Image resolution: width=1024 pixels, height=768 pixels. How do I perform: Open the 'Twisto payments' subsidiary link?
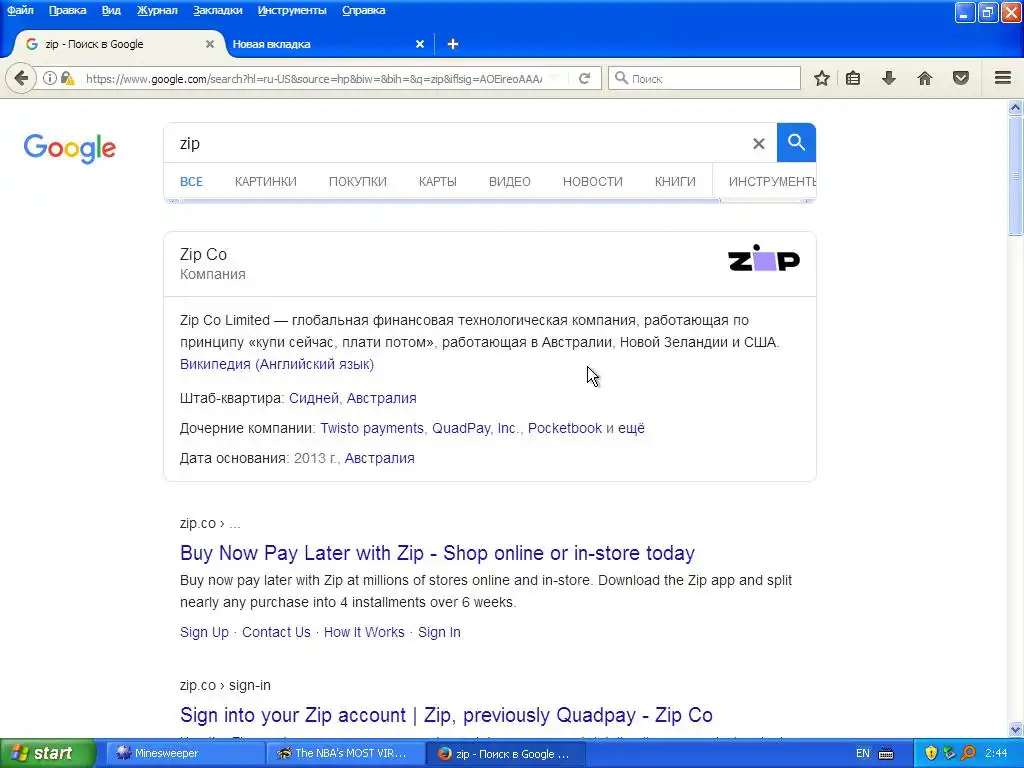click(x=372, y=428)
